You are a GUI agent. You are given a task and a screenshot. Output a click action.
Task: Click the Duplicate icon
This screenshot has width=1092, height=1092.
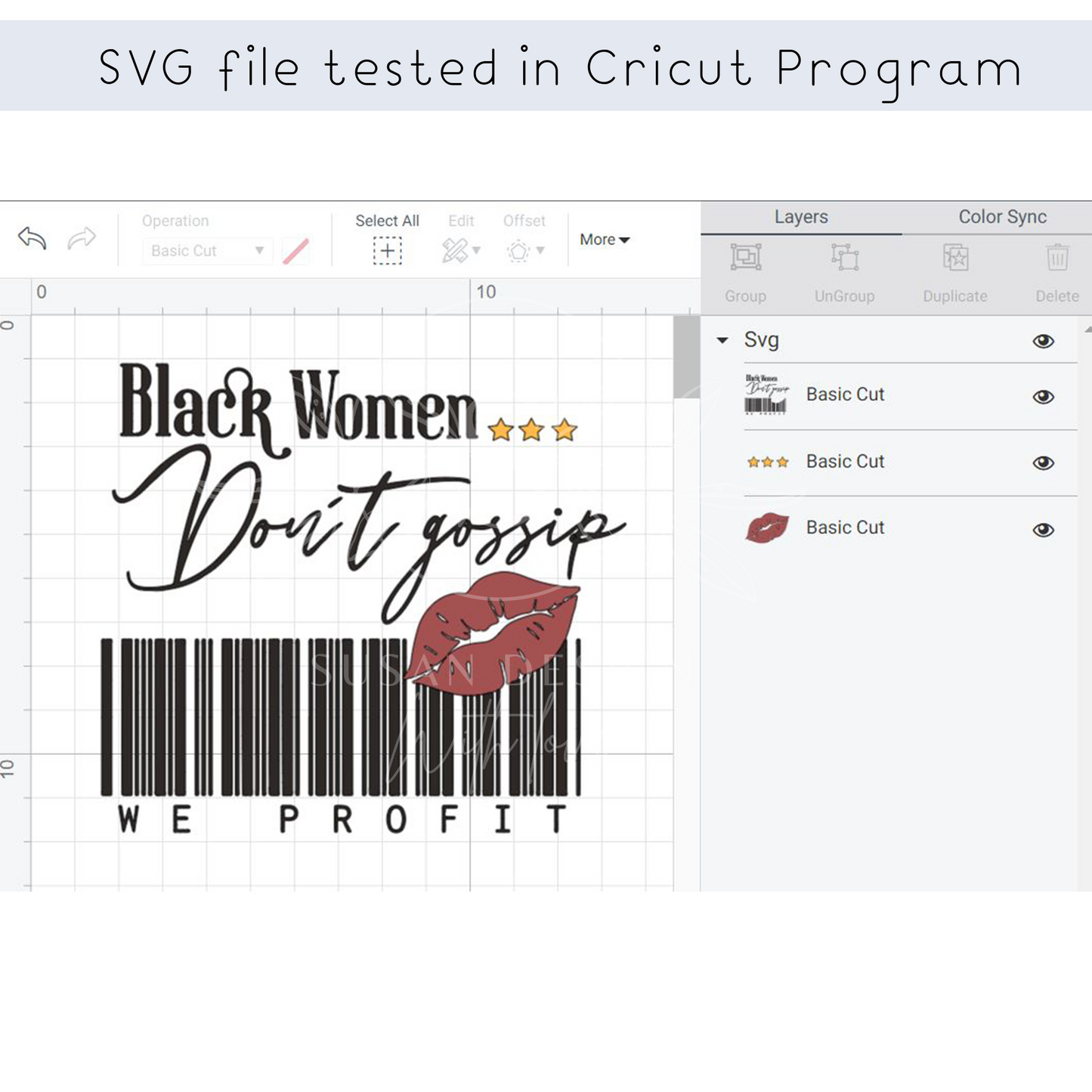point(955,258)
